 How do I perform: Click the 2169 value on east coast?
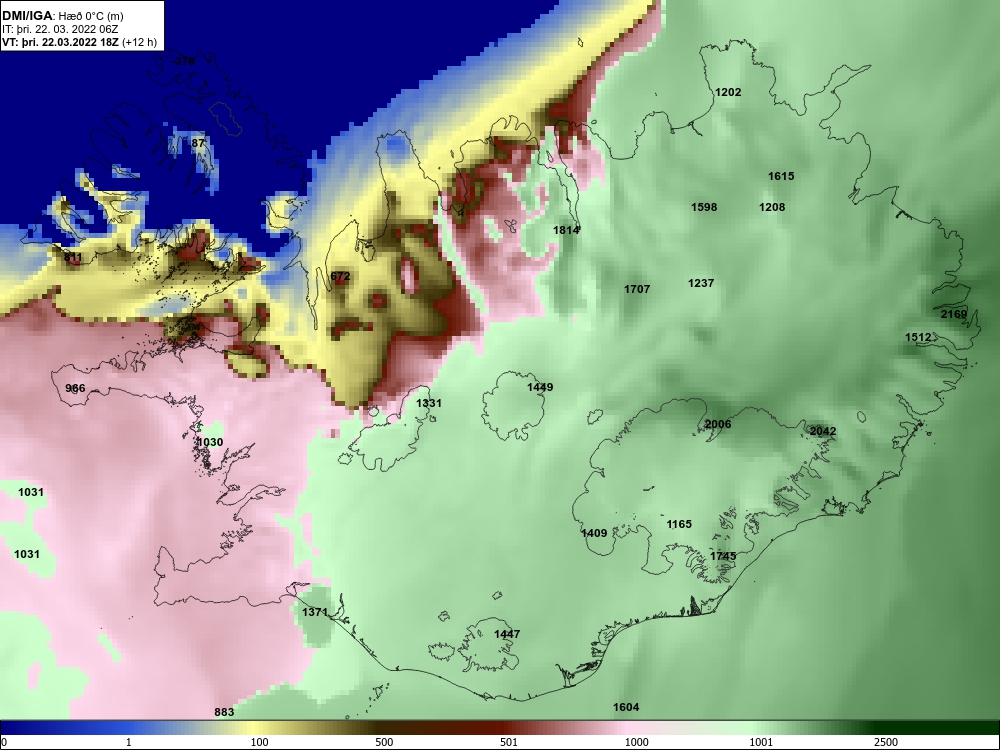[x=954, y=314]
